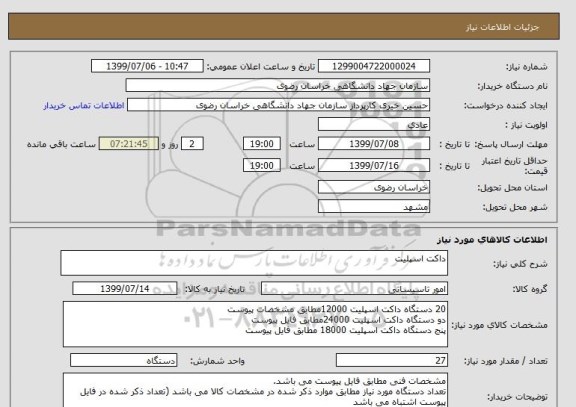The width and height of the screenshot is (576, 407).
Task: Click the تاریخ و ساعت اعلان عمومی label
Action: [x=261, y=67]
